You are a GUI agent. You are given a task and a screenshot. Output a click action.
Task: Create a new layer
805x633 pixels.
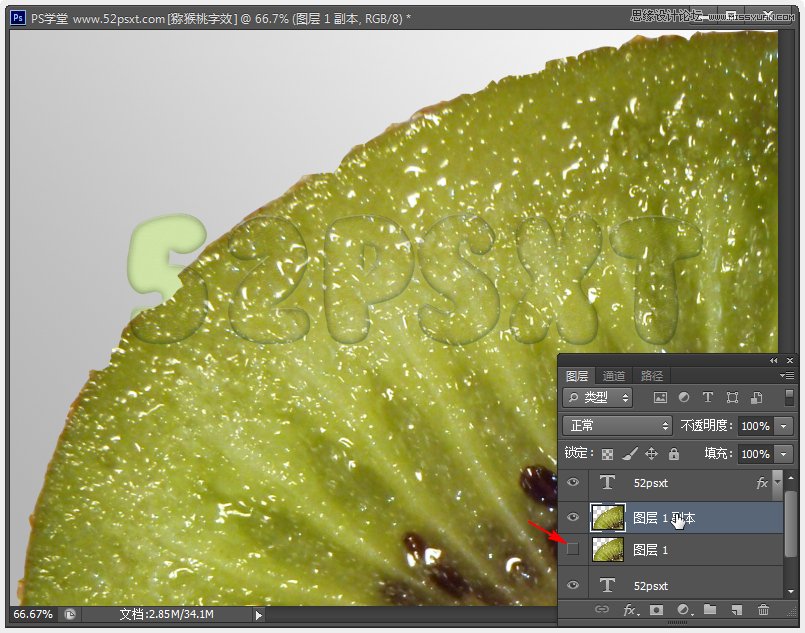(x=735, y=609)
